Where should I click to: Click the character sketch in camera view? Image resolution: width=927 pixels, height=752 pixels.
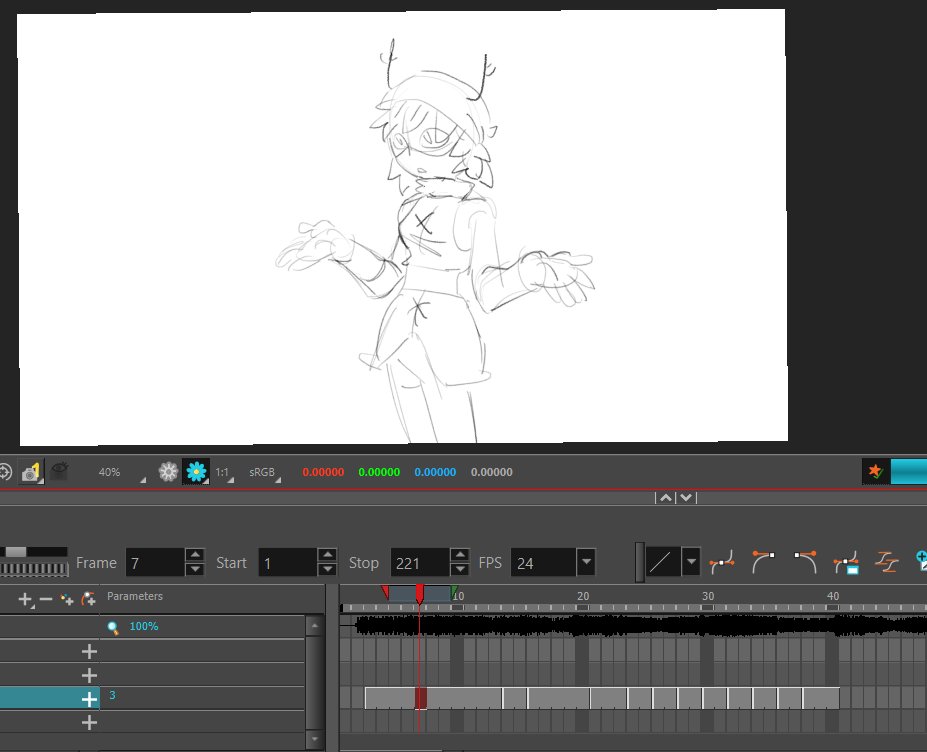(435, 239)
